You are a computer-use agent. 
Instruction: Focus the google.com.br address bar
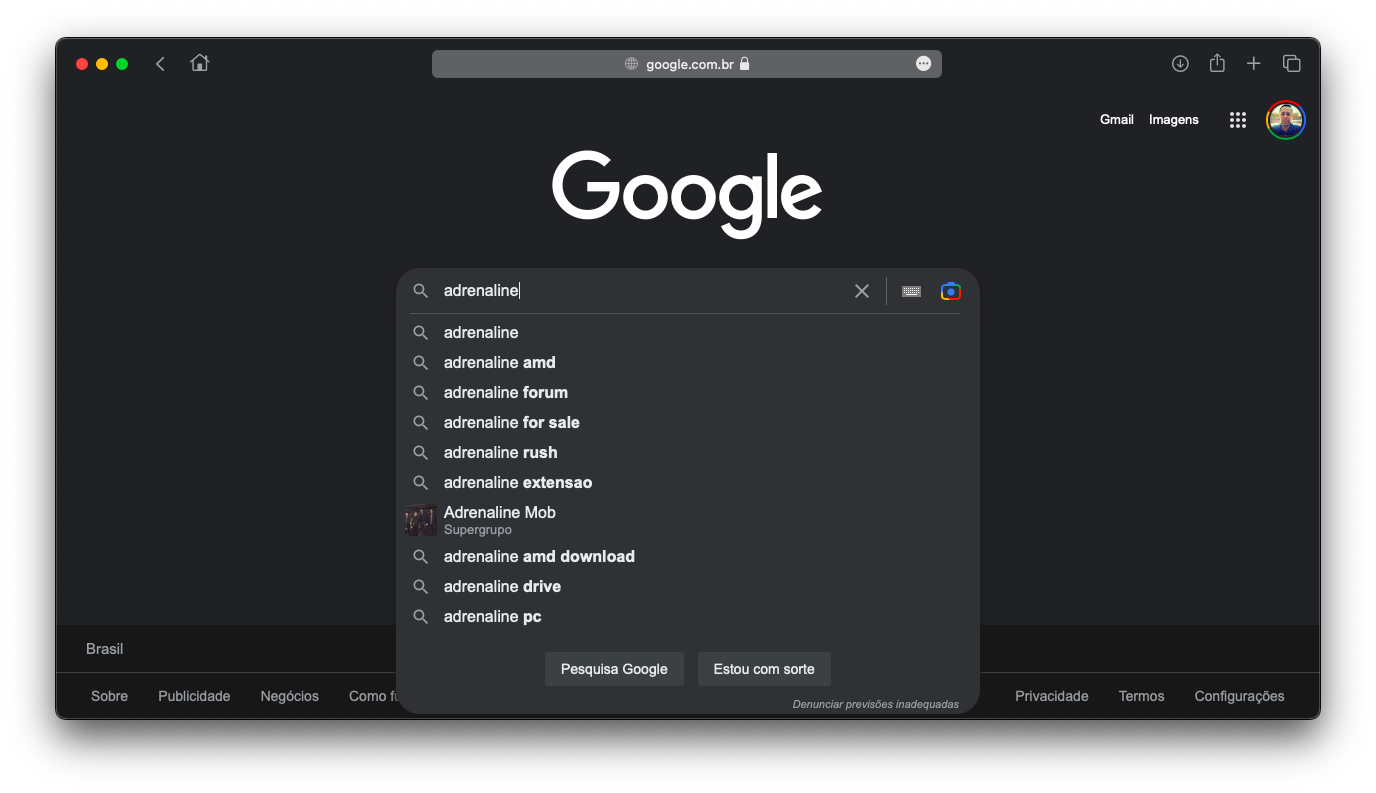(687, 64)
